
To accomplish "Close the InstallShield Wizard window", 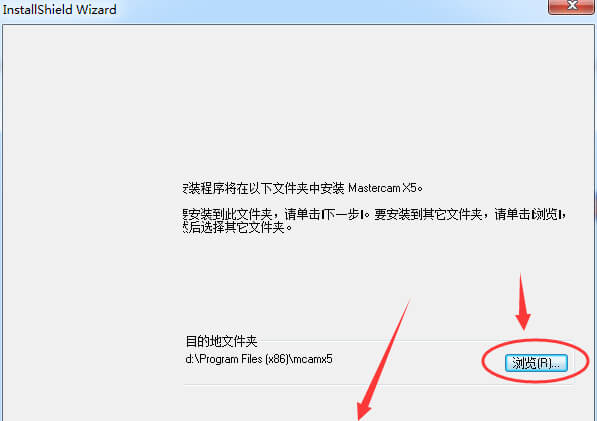I will (572, 6).
